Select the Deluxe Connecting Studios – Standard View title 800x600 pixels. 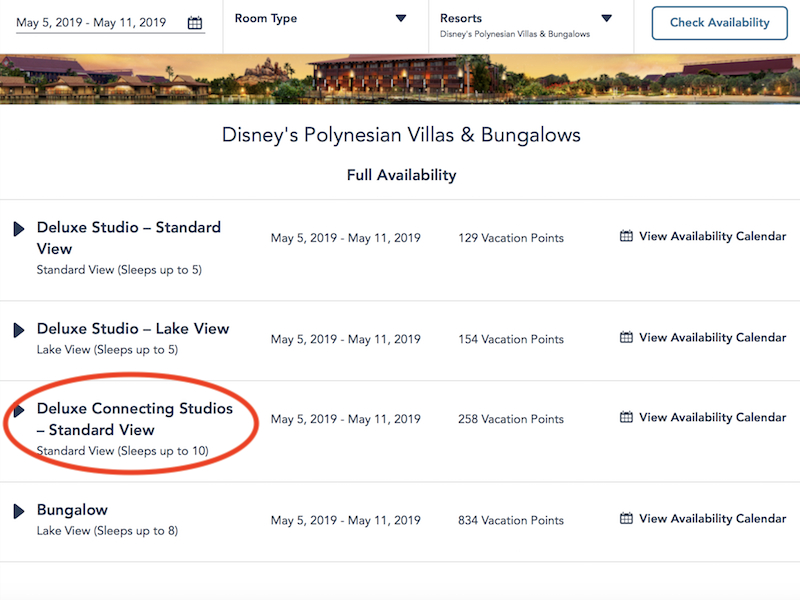135,419
